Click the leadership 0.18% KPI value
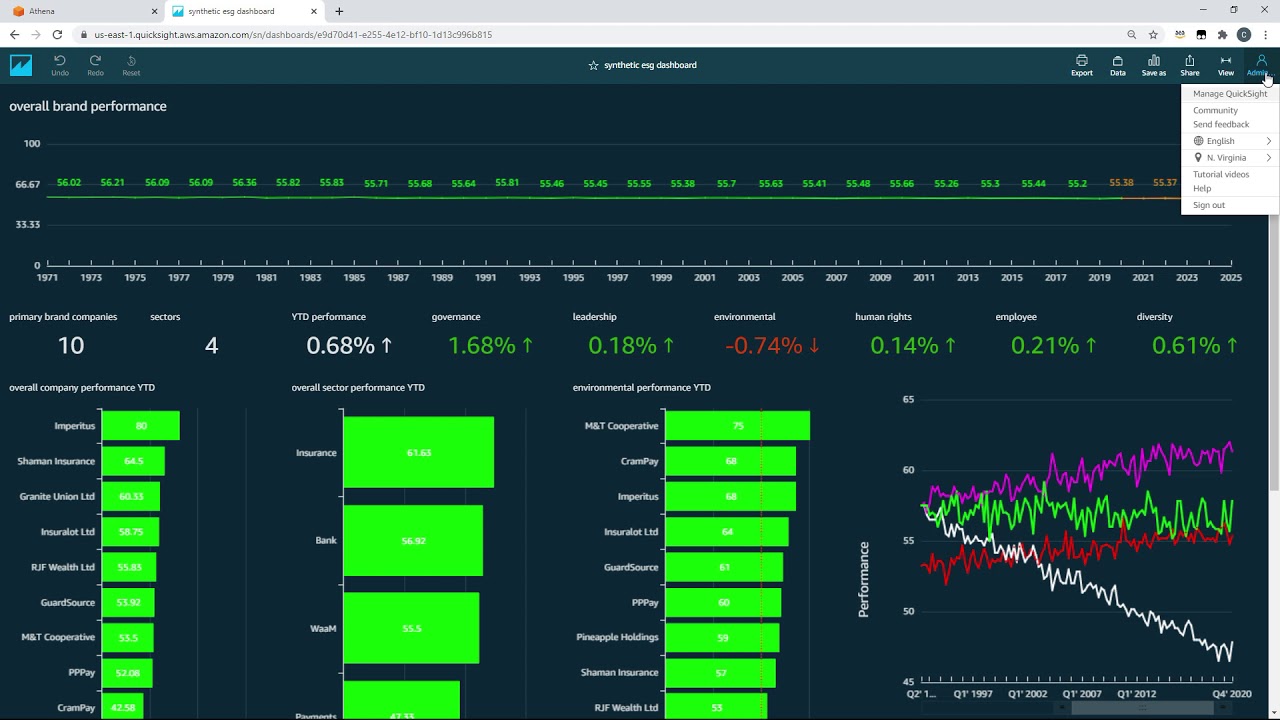 (x=631, y=346)
